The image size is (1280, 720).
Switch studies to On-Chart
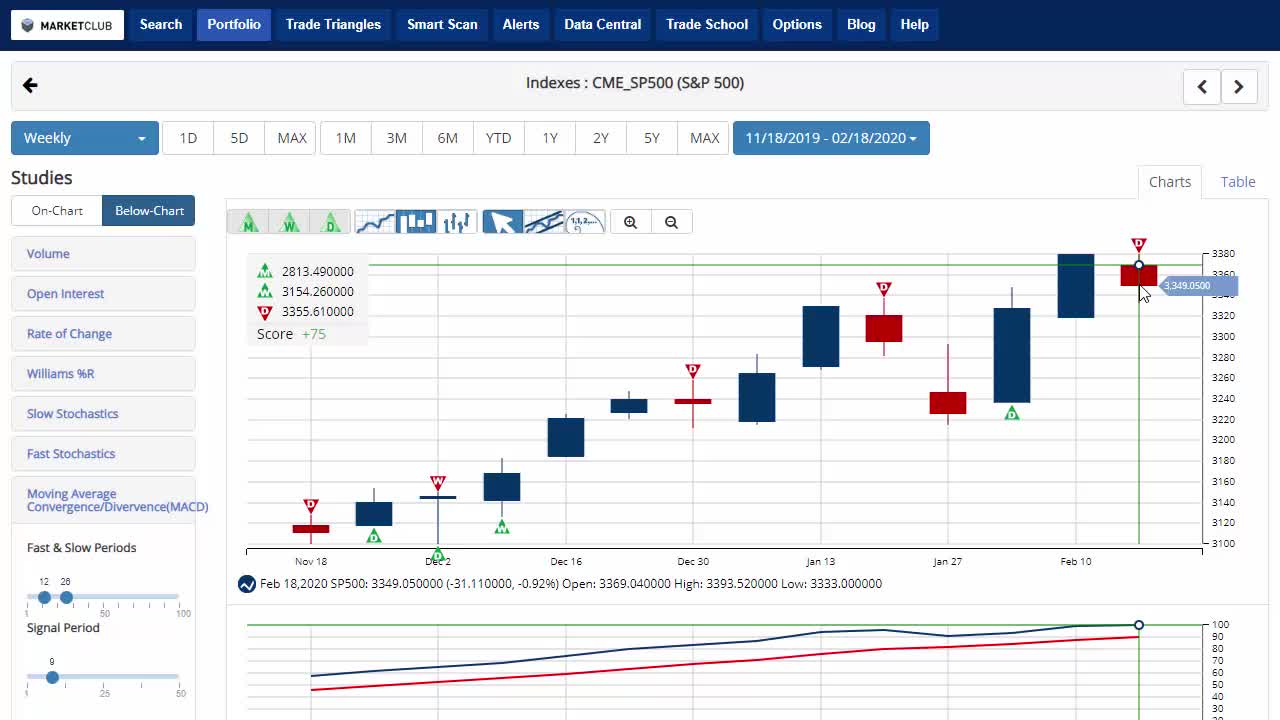pyautogui.click(x=57, y=210)
